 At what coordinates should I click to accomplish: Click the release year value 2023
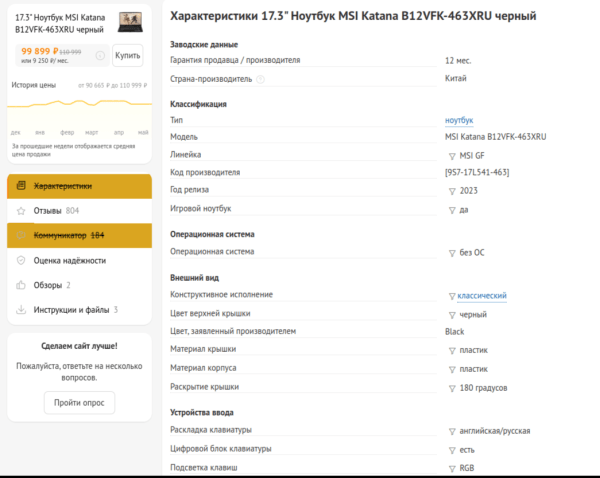(468, 191)
